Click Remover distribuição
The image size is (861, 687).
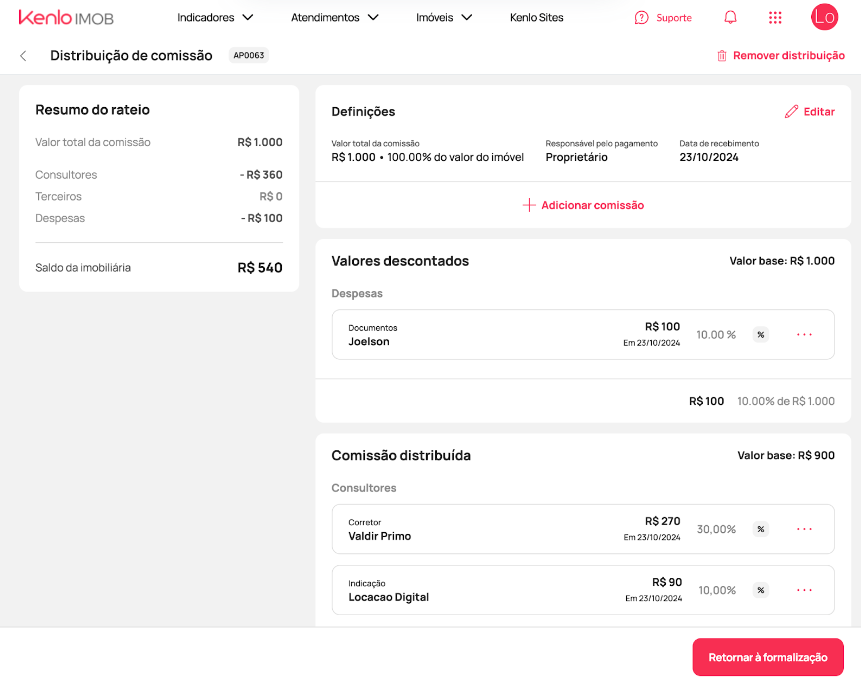click(x=789, y=55)
